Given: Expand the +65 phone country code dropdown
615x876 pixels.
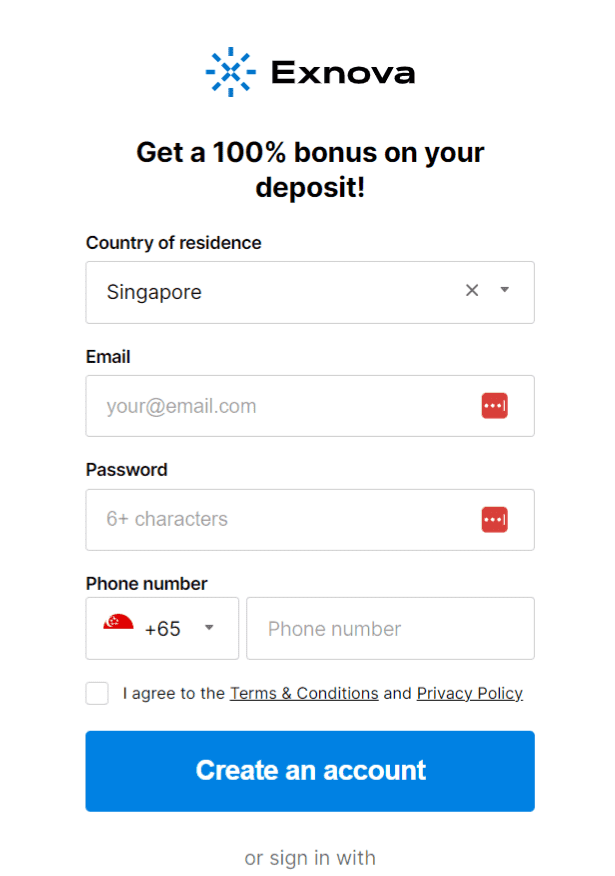Looking at the screenshot, I should pos(209,628).
